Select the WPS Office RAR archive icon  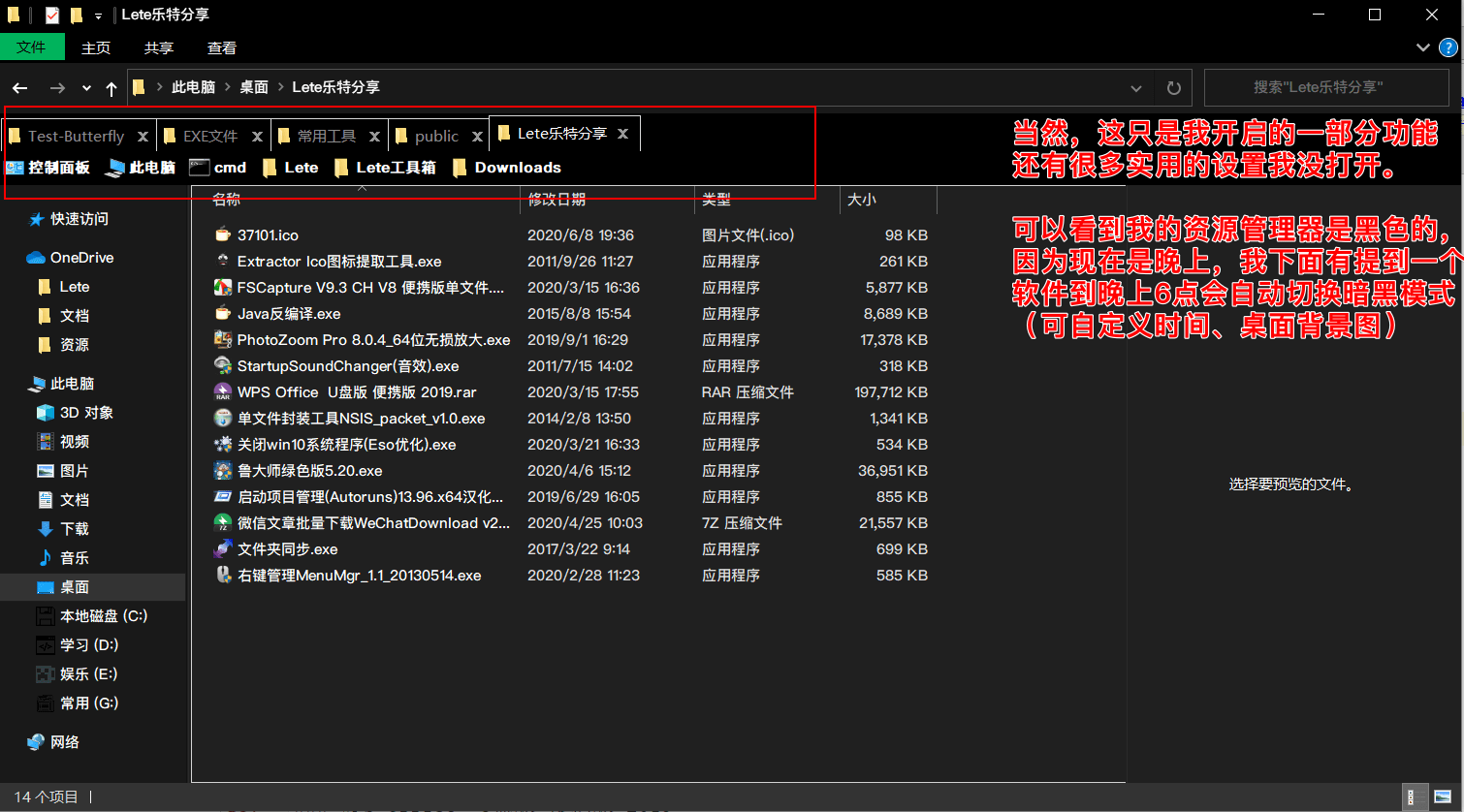[222, 392]
